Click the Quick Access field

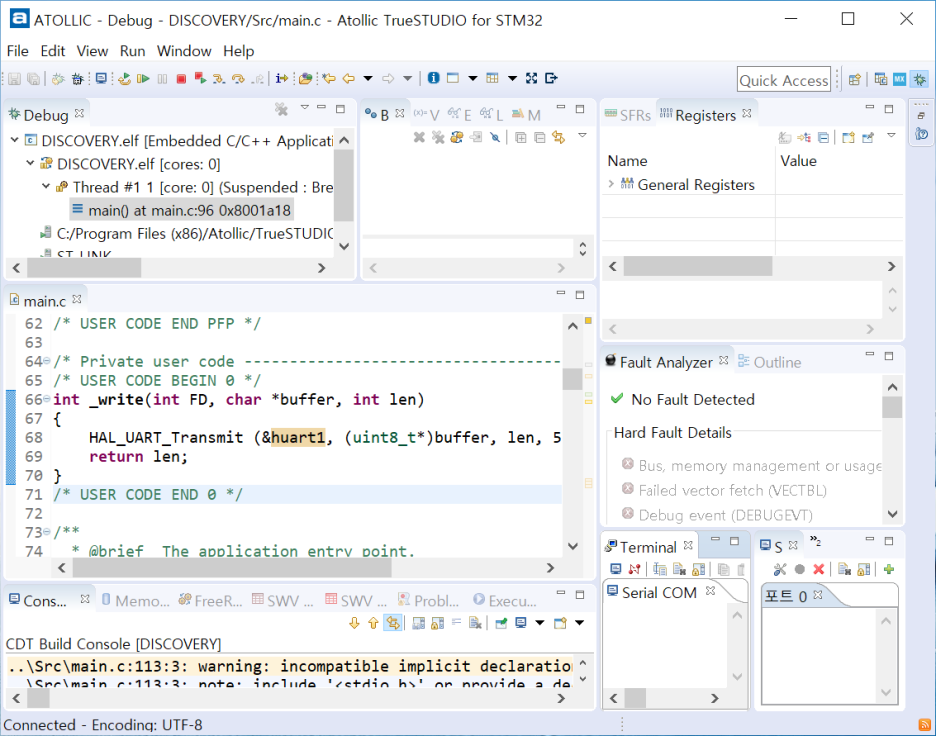(784, 79)
